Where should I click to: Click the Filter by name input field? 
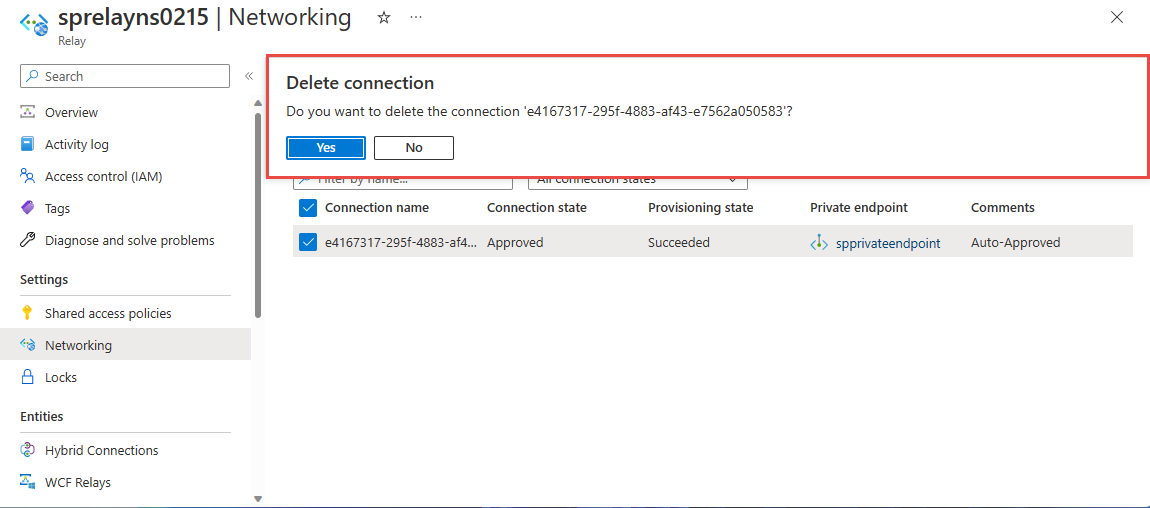point(402,181)
